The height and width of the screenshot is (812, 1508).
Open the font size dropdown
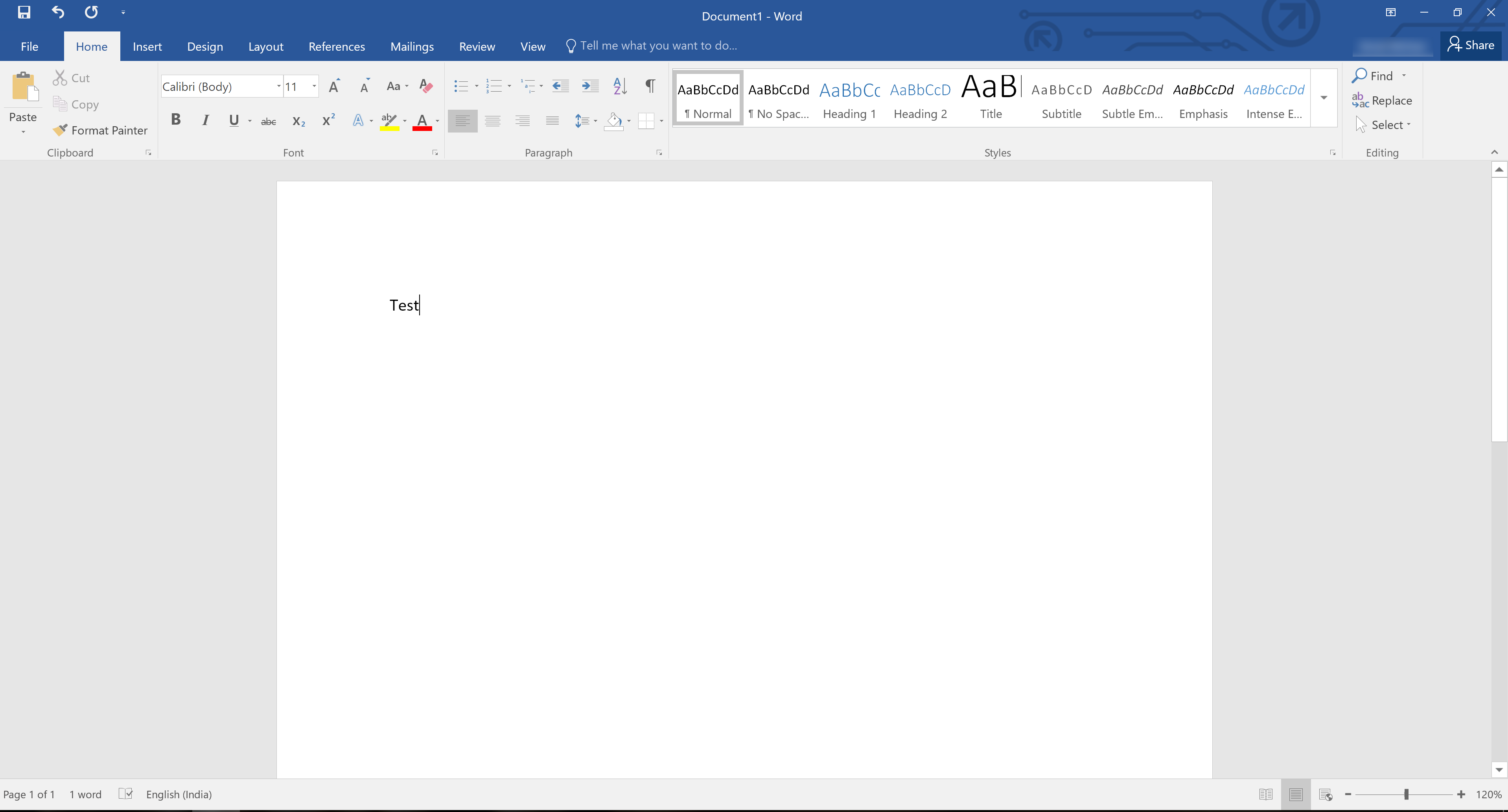(x=314, y=87)
